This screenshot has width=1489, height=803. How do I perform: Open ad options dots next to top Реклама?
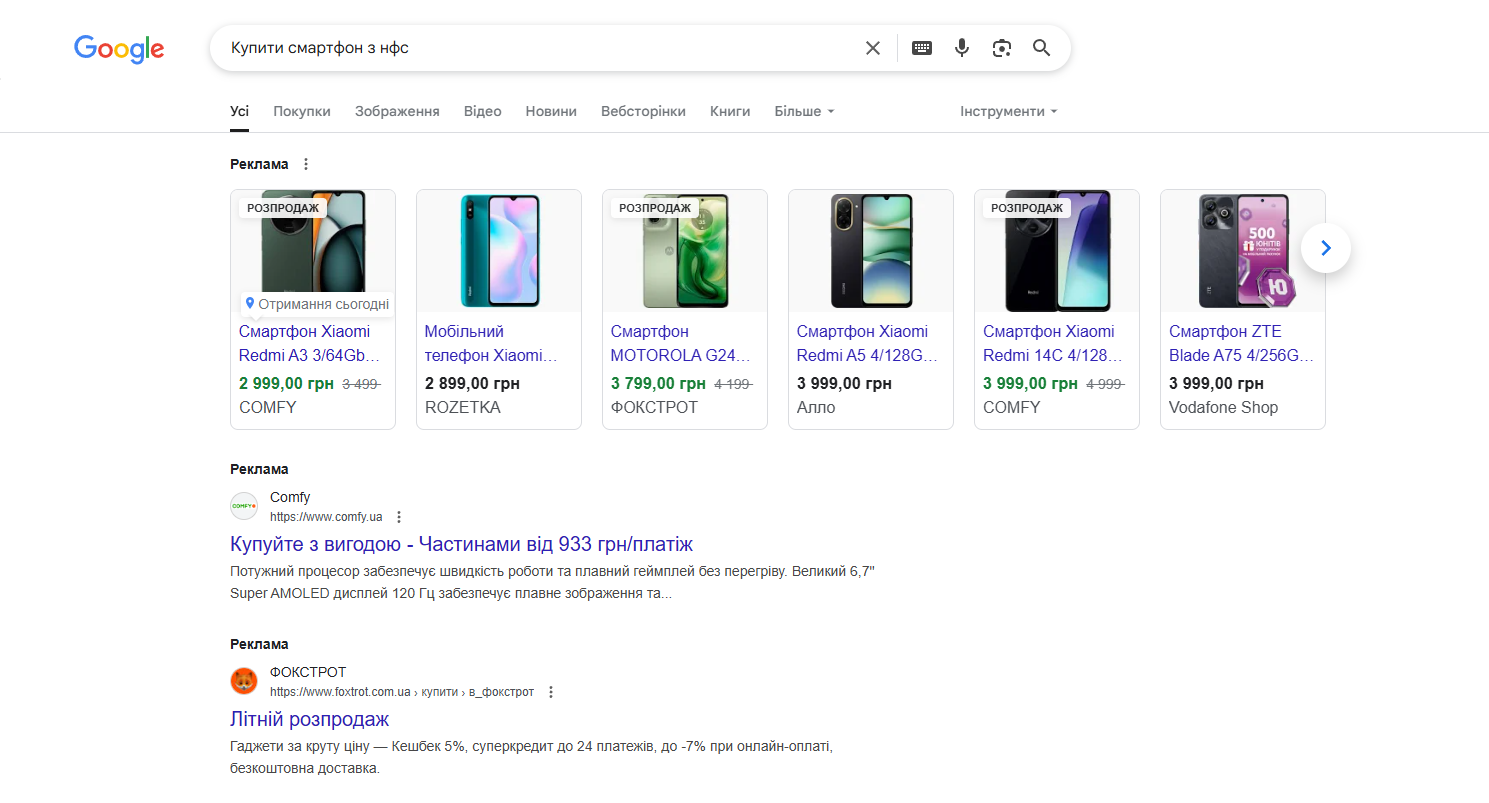pos(306,164)
